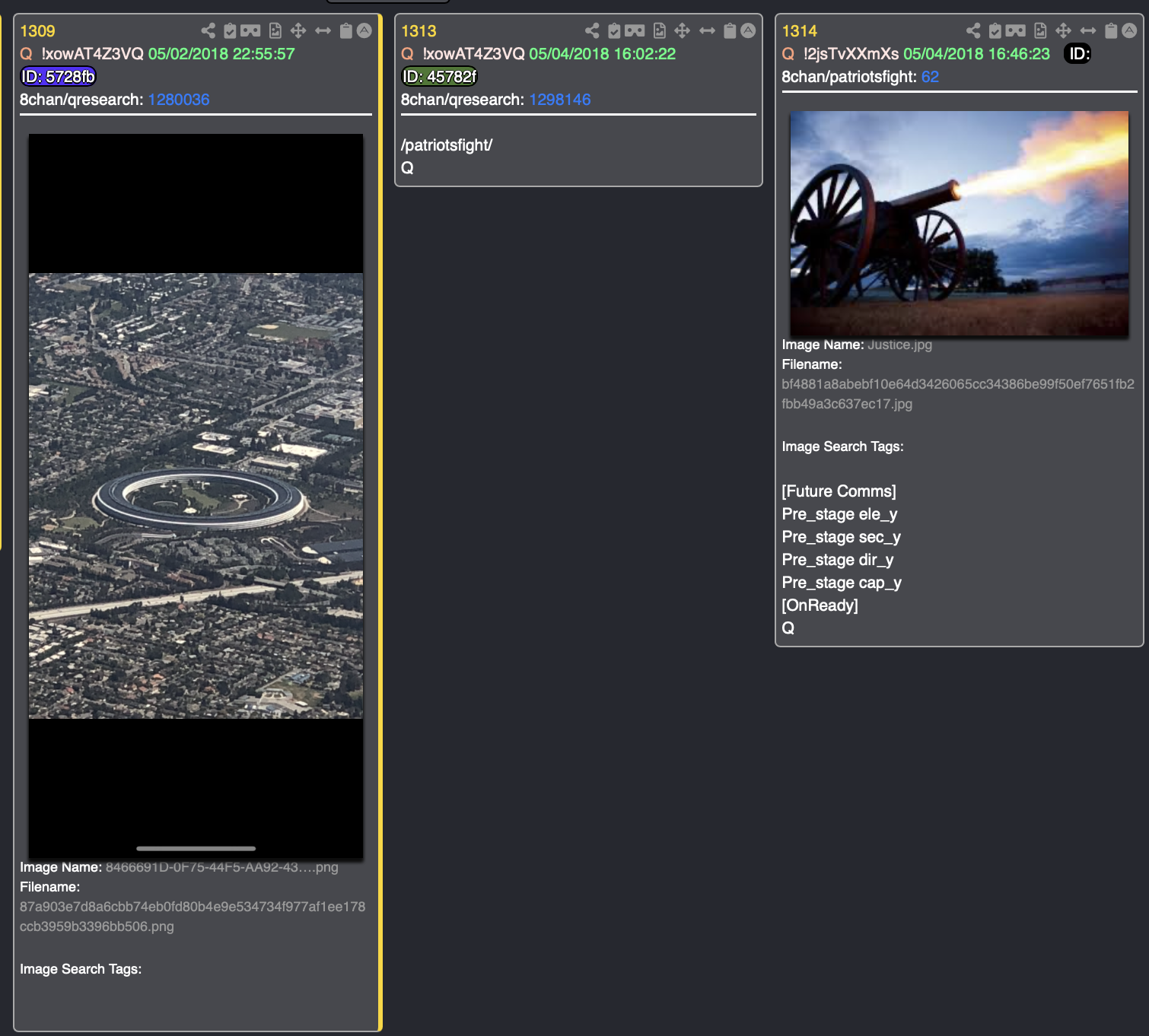Open patriotsfight thread link 62
This screenshot has width=1149, height=1036.
(x=930, y=77)
